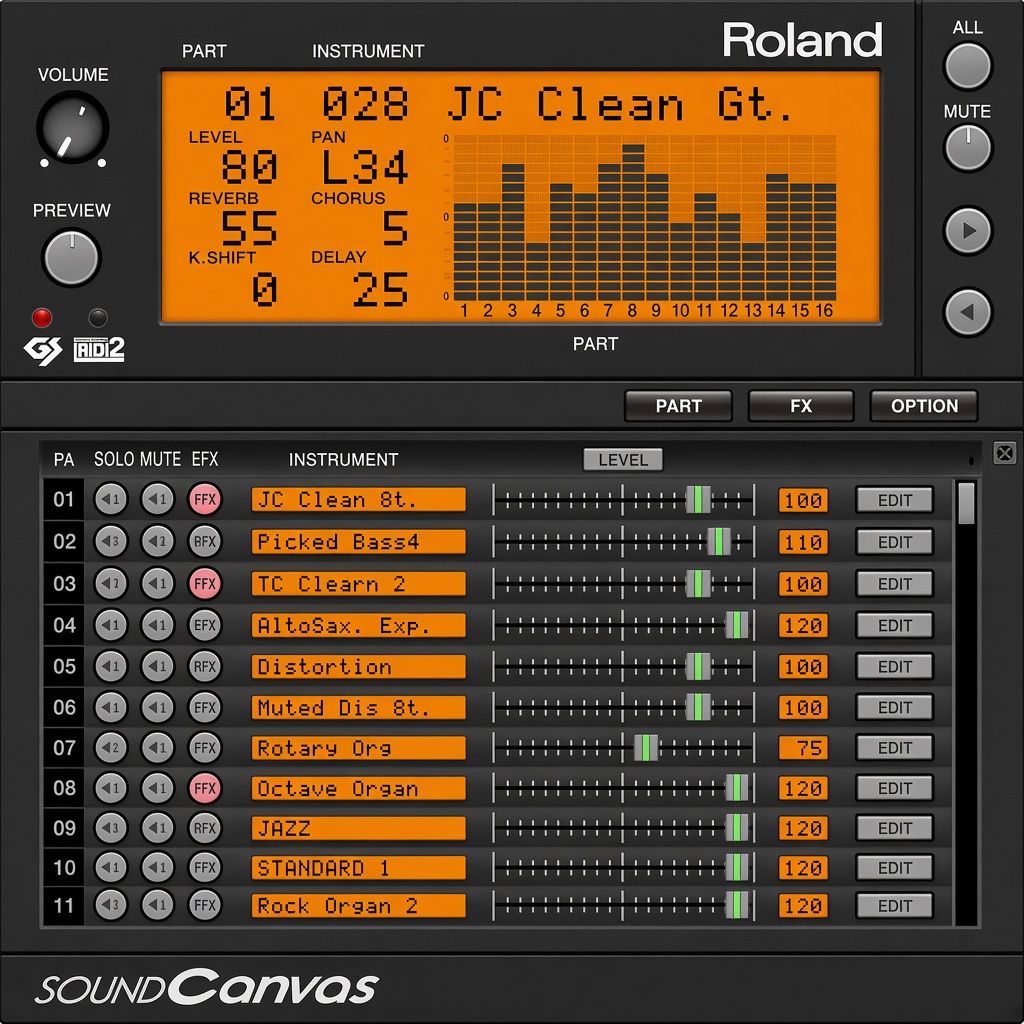Viewport: 1024px width, 1024px height.
Task: Click EDIT button for part 07
Action: pos(894,748)
